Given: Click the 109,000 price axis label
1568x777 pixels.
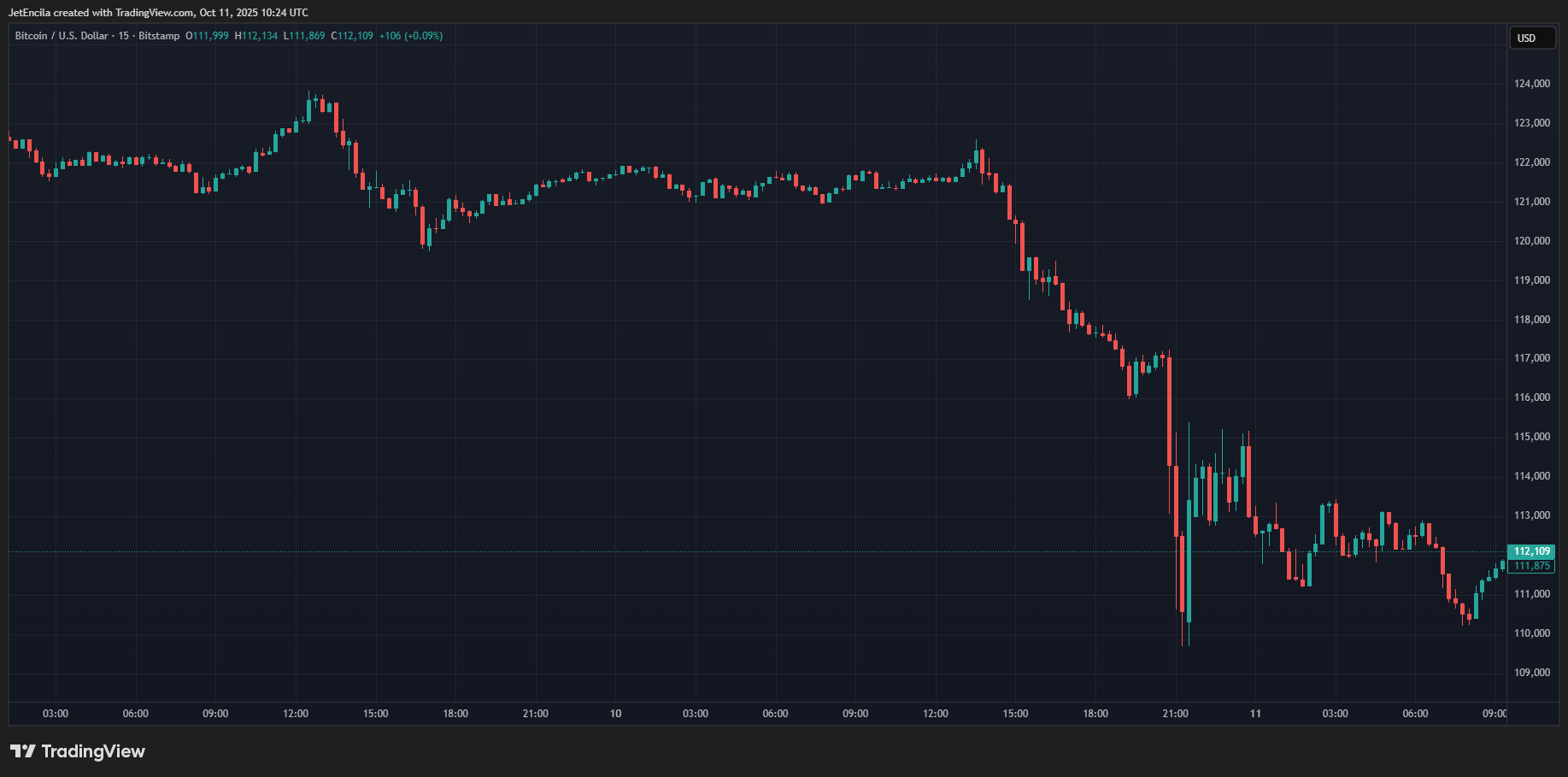Looking at the screenshot, I should pyautogui.click(x=1531, y=673).
